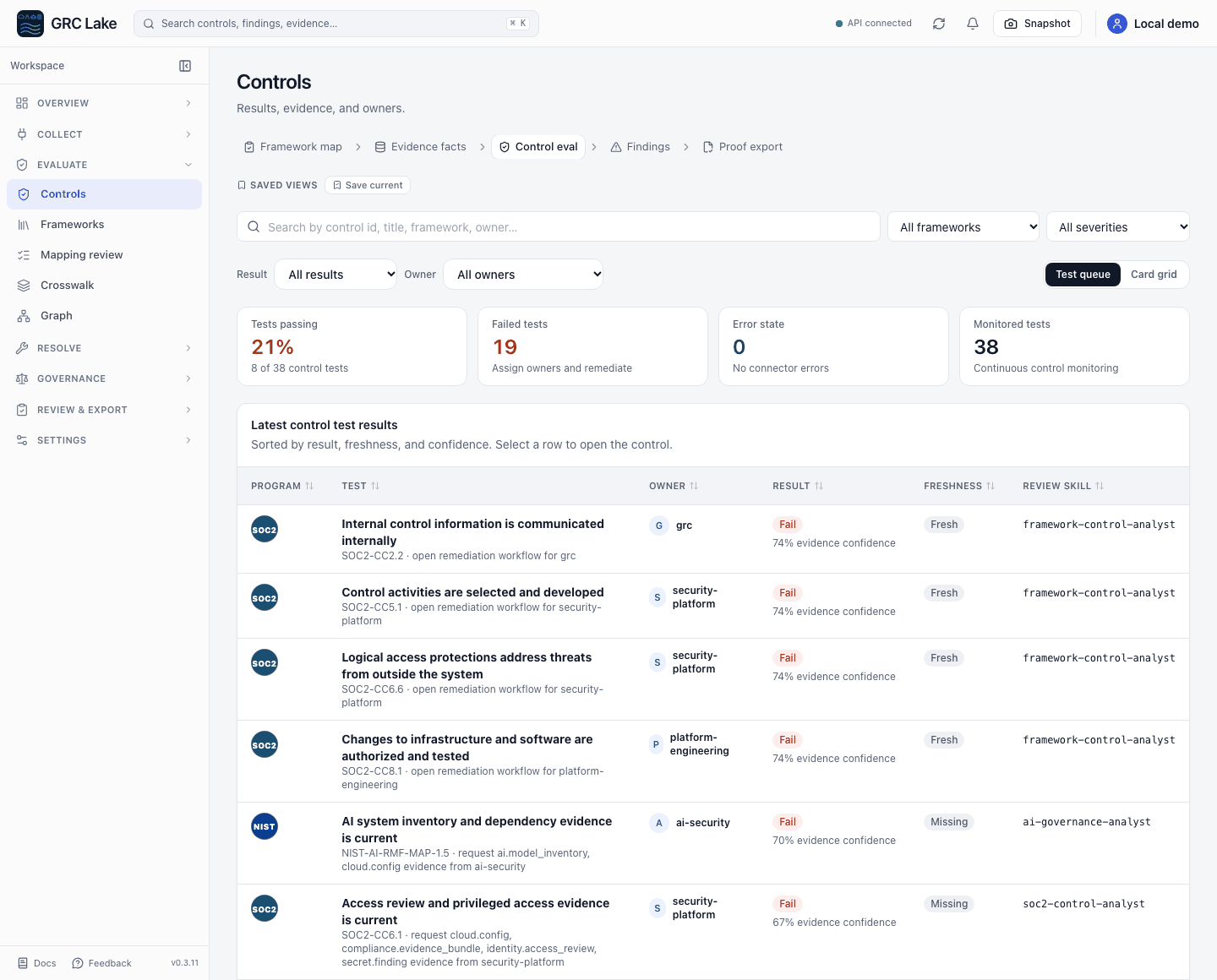1217x980 pixels.
Task: Click the grc owner avatar
Action: [x=659, y=525]
